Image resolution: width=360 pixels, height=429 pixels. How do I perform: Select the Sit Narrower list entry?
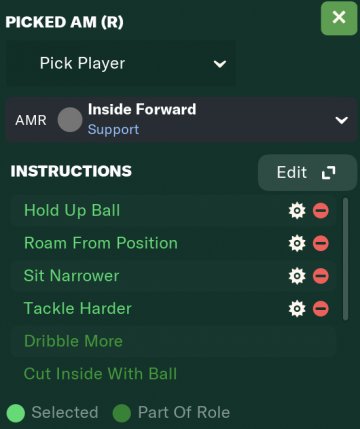[174, 276]
